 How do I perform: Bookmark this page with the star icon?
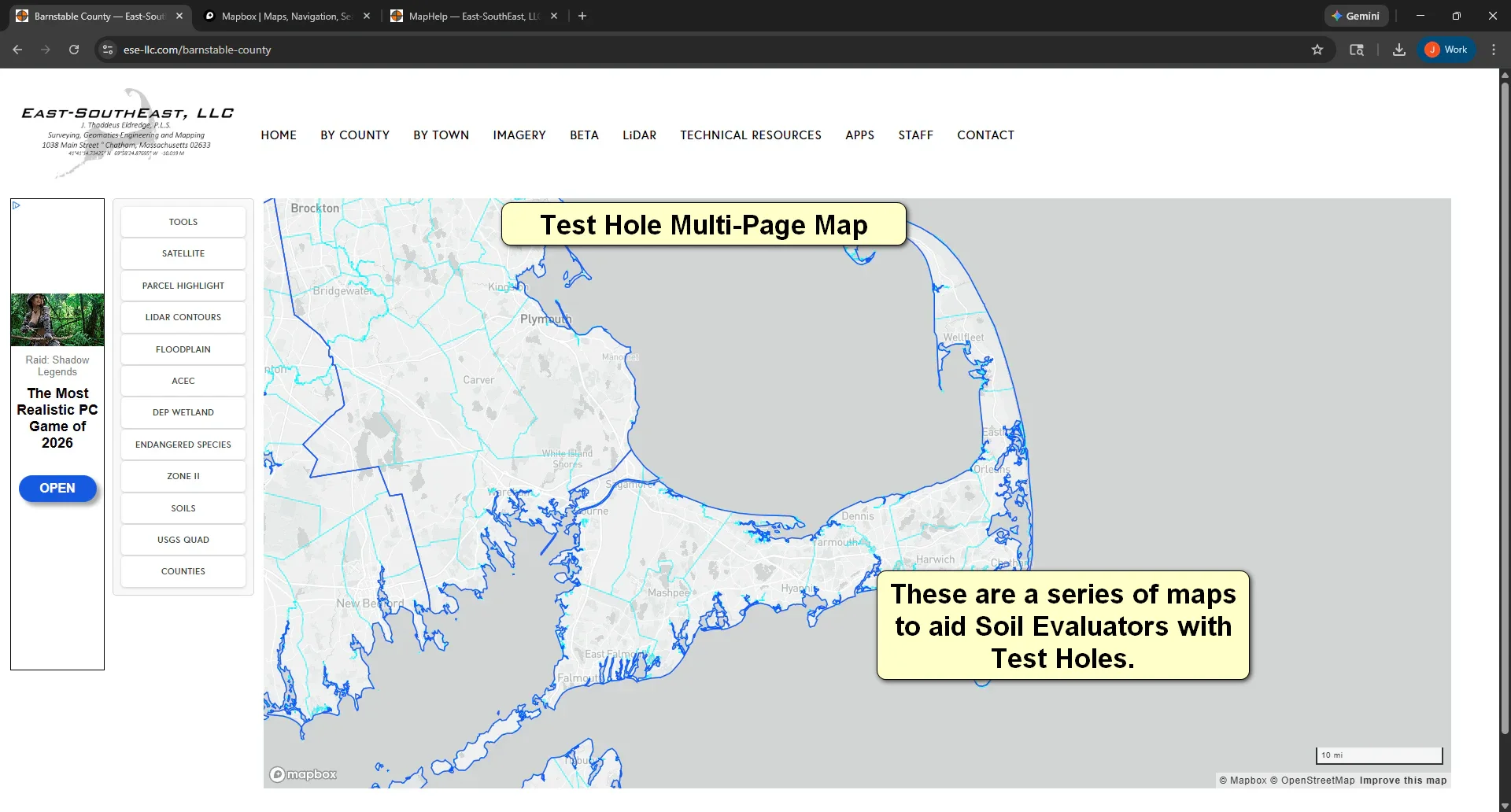coord(1318,50)
